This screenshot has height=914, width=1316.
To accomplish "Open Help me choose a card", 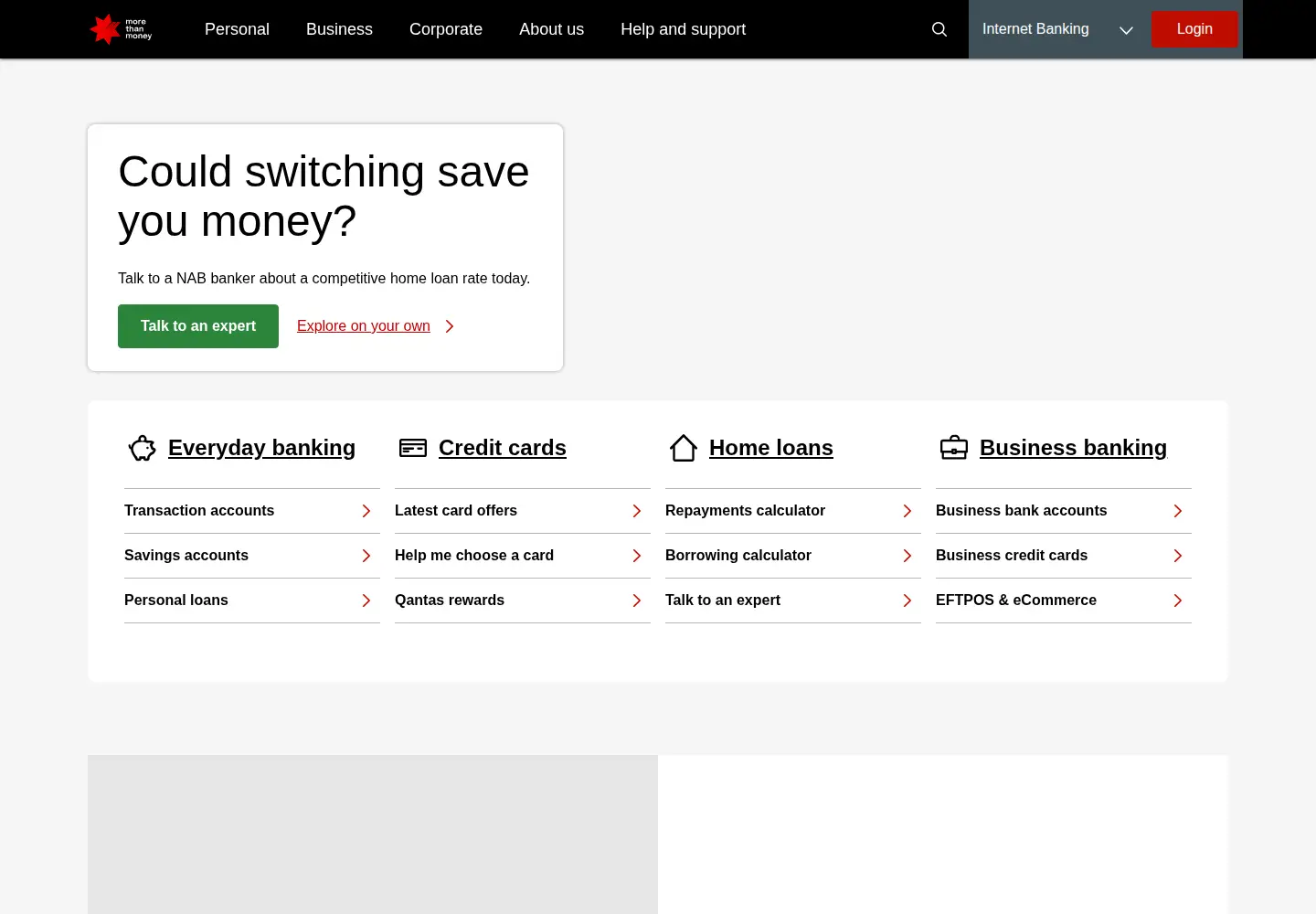I will tap(523, 556).
